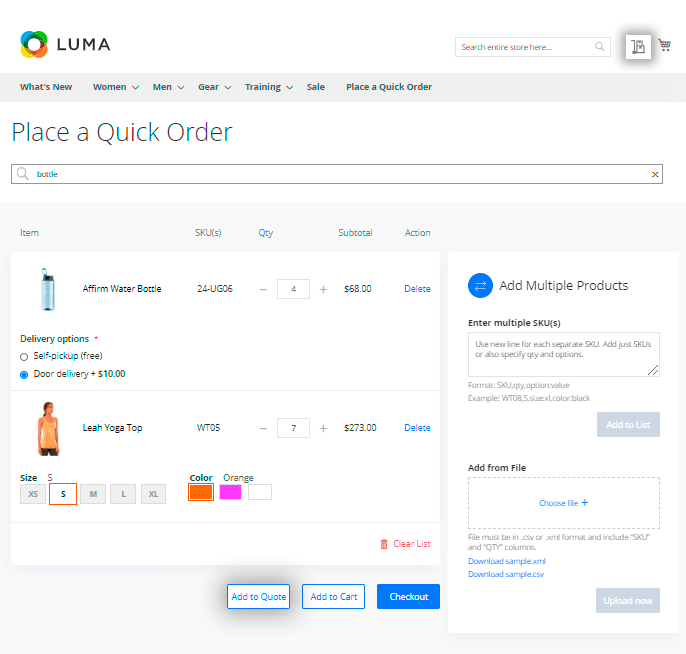Click the subtotal $68.00
This screenshot has height=654, width=686.
coord(357,289)
